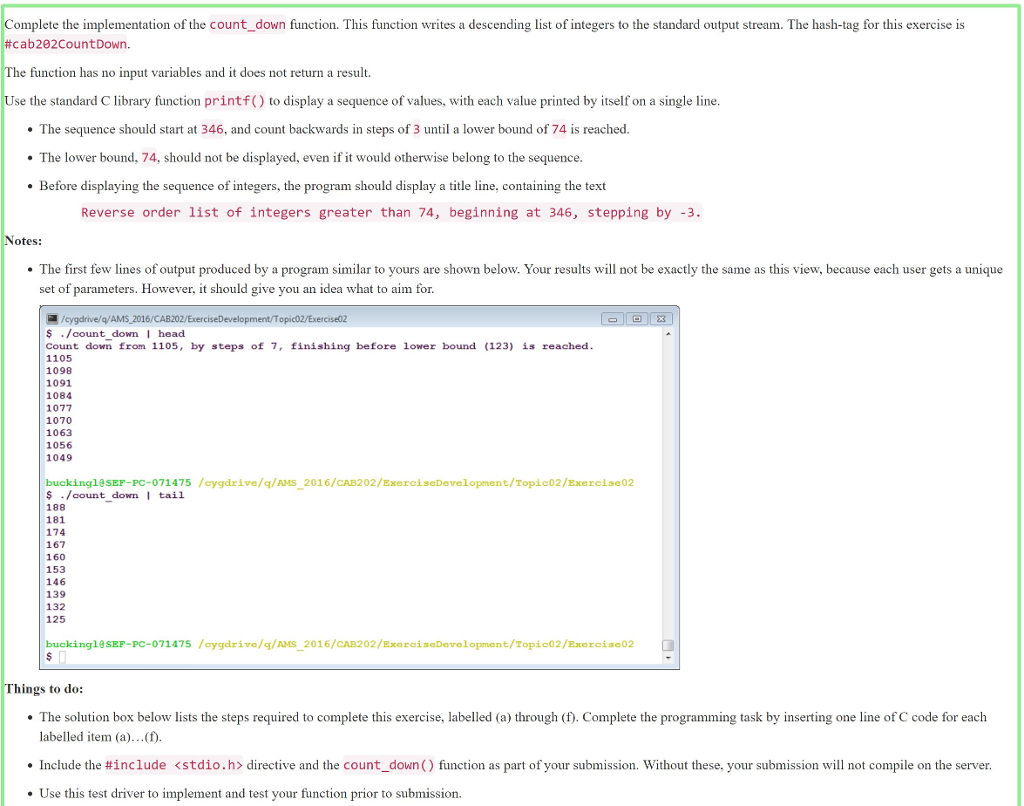Click the printf() highlighted code reference

coord(234,100)
